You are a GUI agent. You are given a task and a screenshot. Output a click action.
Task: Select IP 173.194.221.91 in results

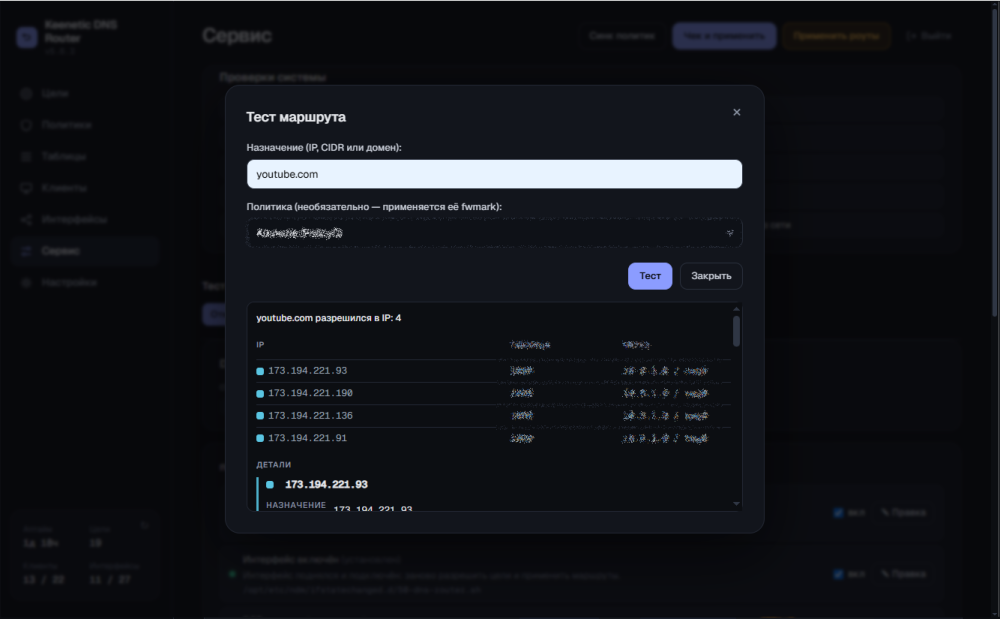pos(307,438)
